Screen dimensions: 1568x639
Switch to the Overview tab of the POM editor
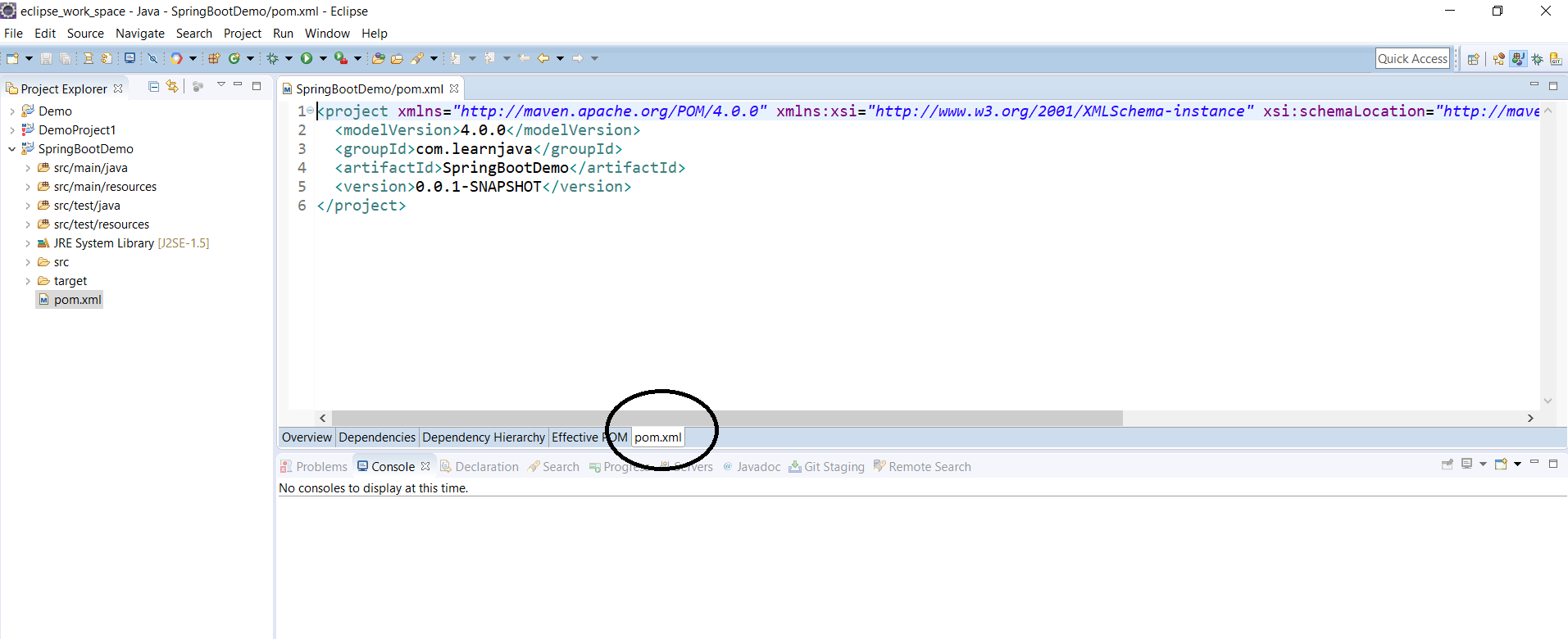point(307,437)
